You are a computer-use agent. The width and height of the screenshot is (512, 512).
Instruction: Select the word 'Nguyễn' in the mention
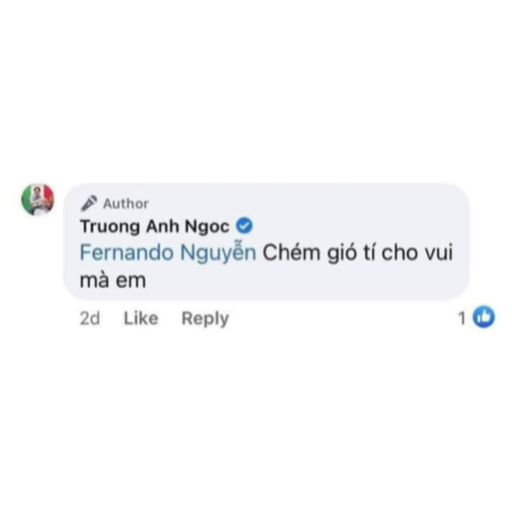coord(218,253)
